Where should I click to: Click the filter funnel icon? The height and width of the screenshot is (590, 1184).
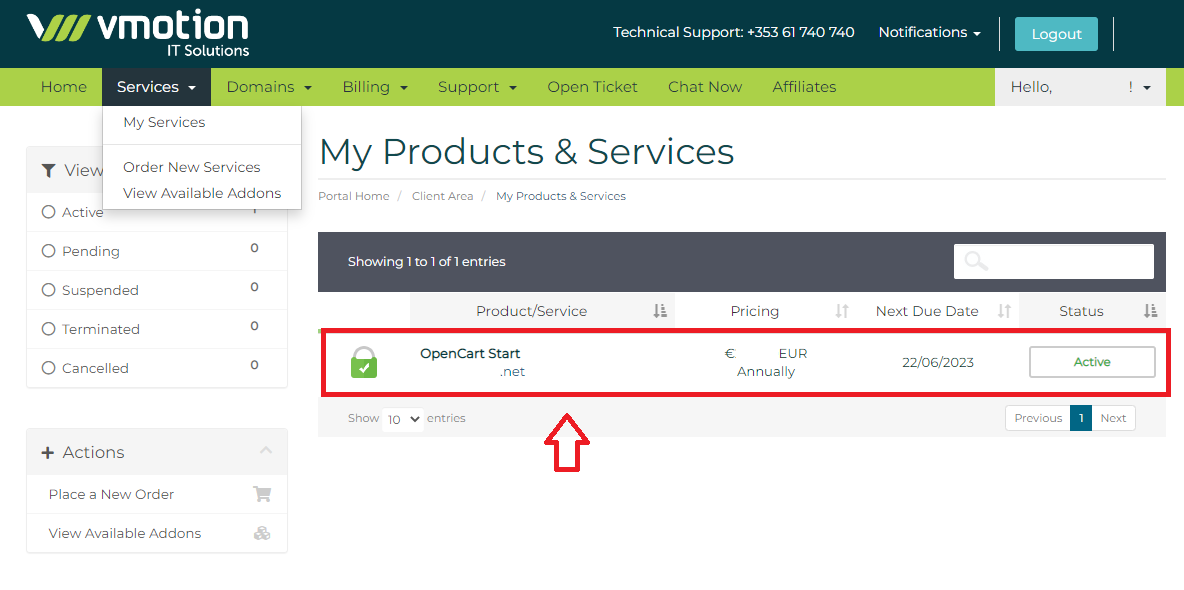48,171
